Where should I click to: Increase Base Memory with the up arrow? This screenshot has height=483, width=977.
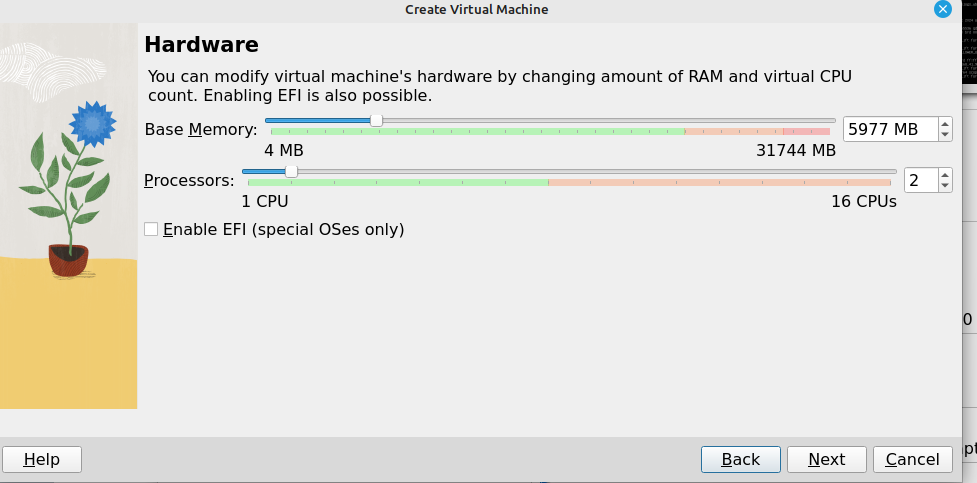(945, 124)
